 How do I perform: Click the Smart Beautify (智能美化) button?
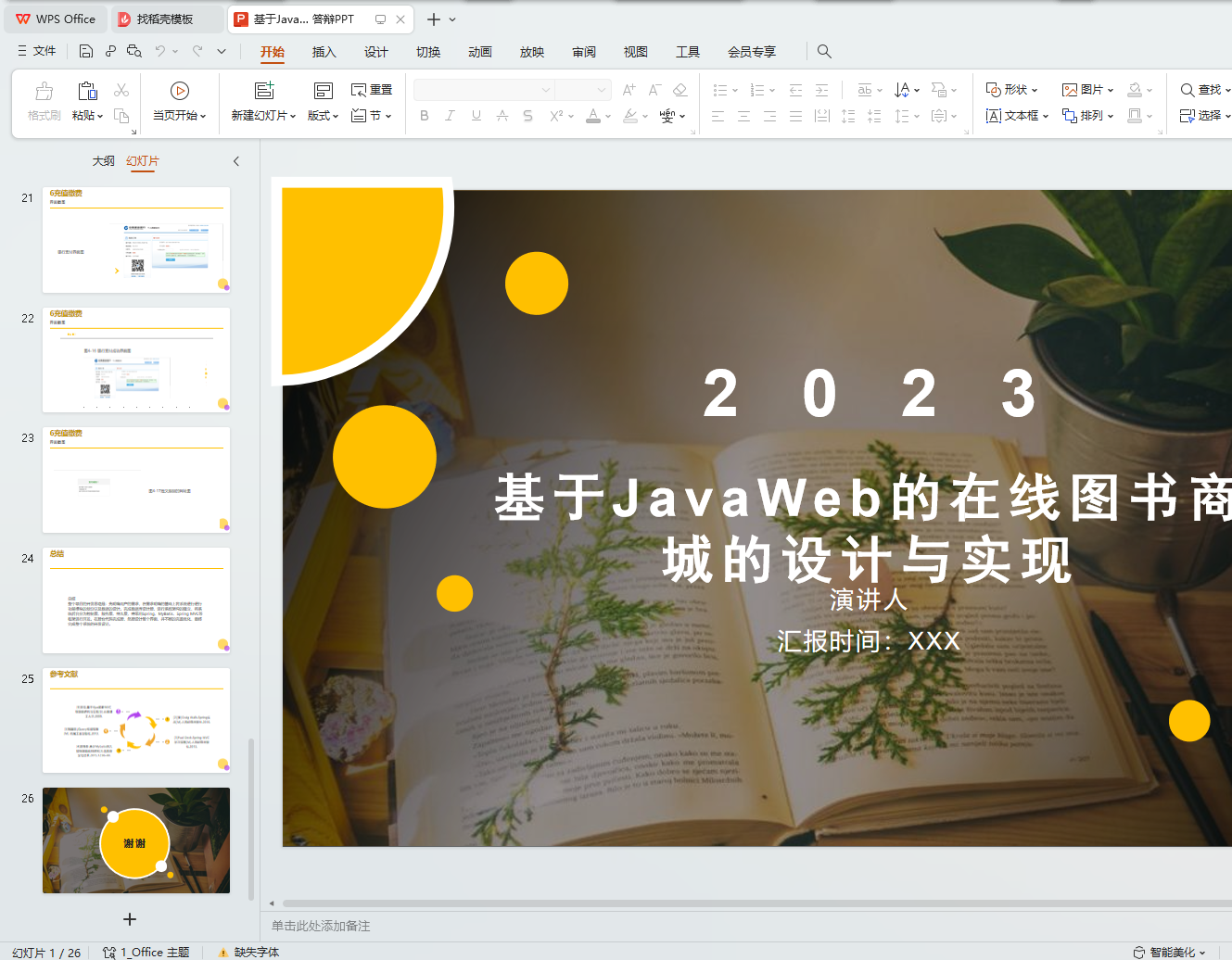tap(1169, 952)
